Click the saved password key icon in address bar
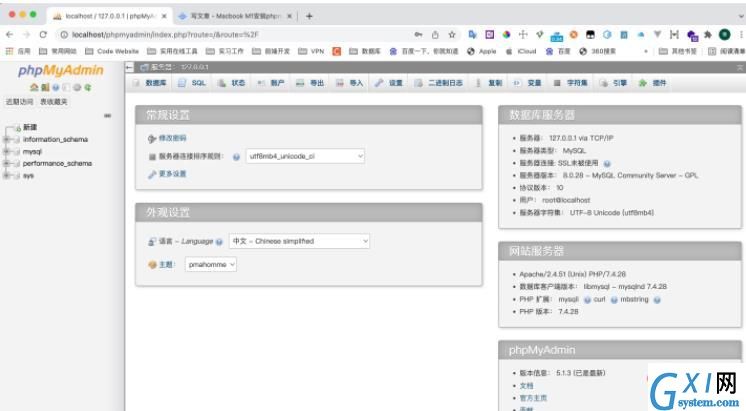 (x=418, y=35)
